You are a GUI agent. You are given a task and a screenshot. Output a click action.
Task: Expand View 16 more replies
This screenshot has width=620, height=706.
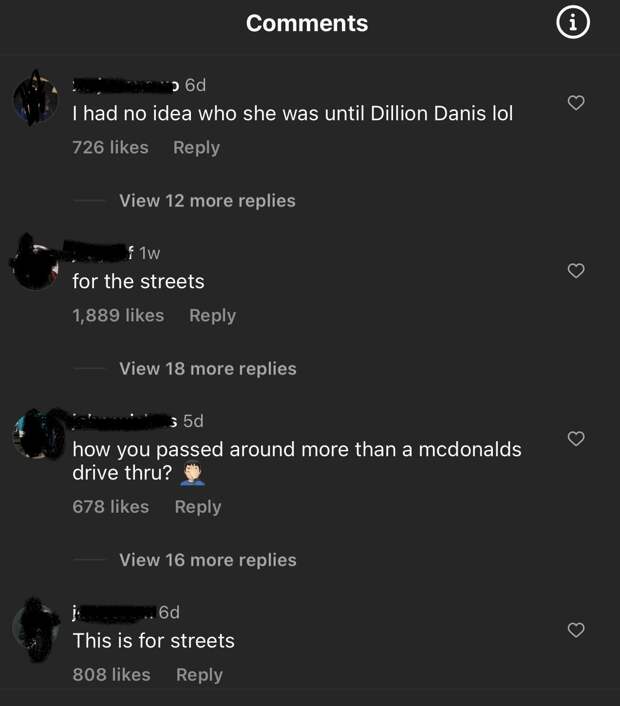pyautogui.click(x=208, y=560)
